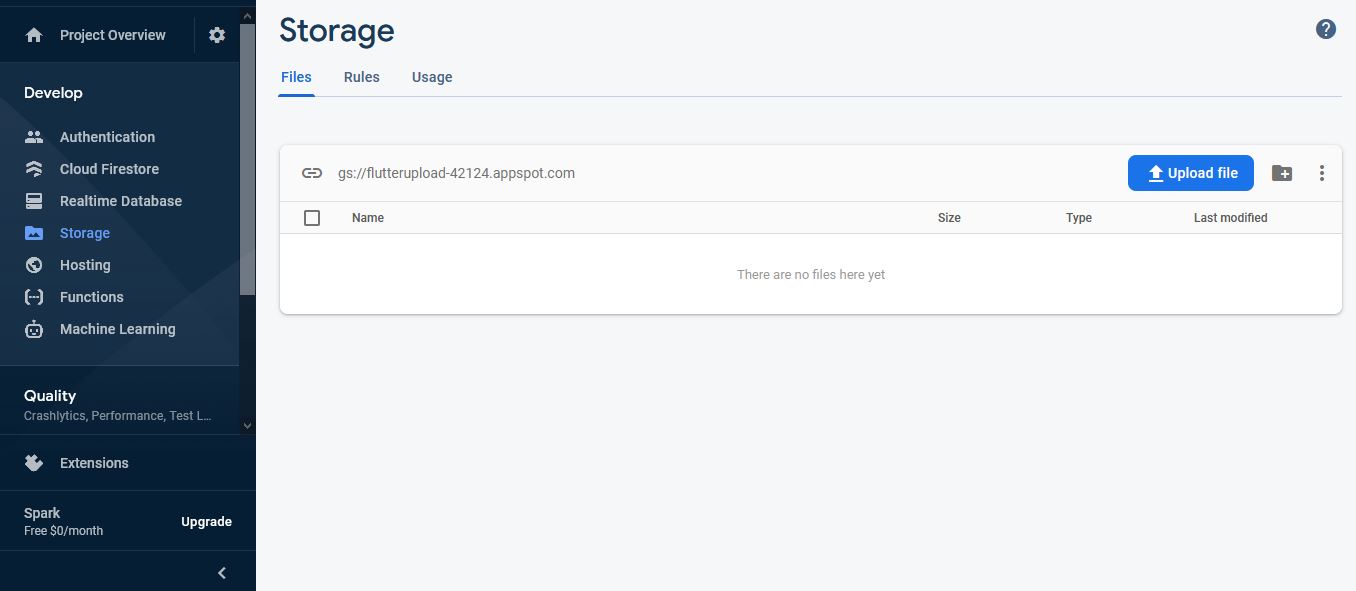The width and height of the screenshot is (1356, 591).
Task: Click the Realtime Database icon
Action: pyautogui.click(x=34, y=201)
